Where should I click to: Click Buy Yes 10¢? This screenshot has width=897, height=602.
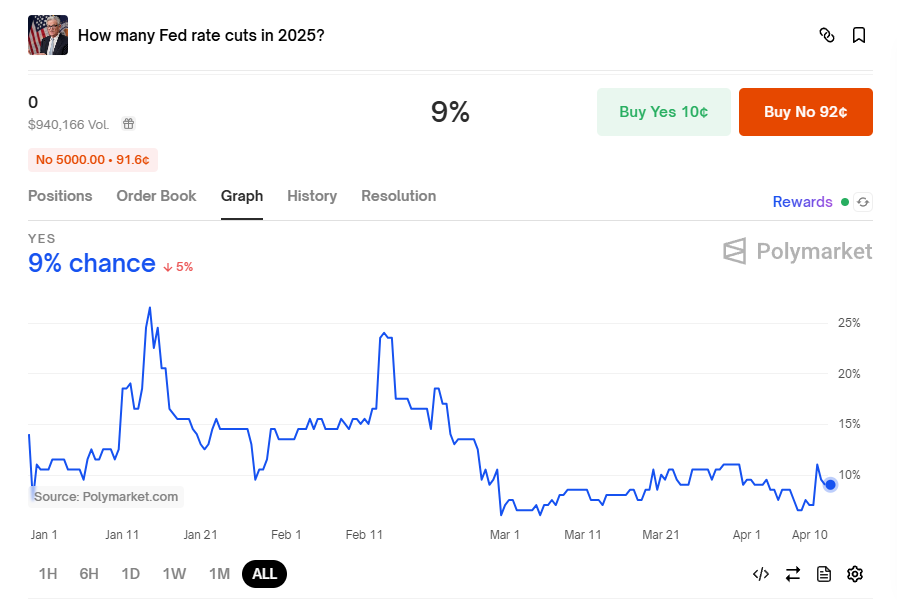[663, 112]
